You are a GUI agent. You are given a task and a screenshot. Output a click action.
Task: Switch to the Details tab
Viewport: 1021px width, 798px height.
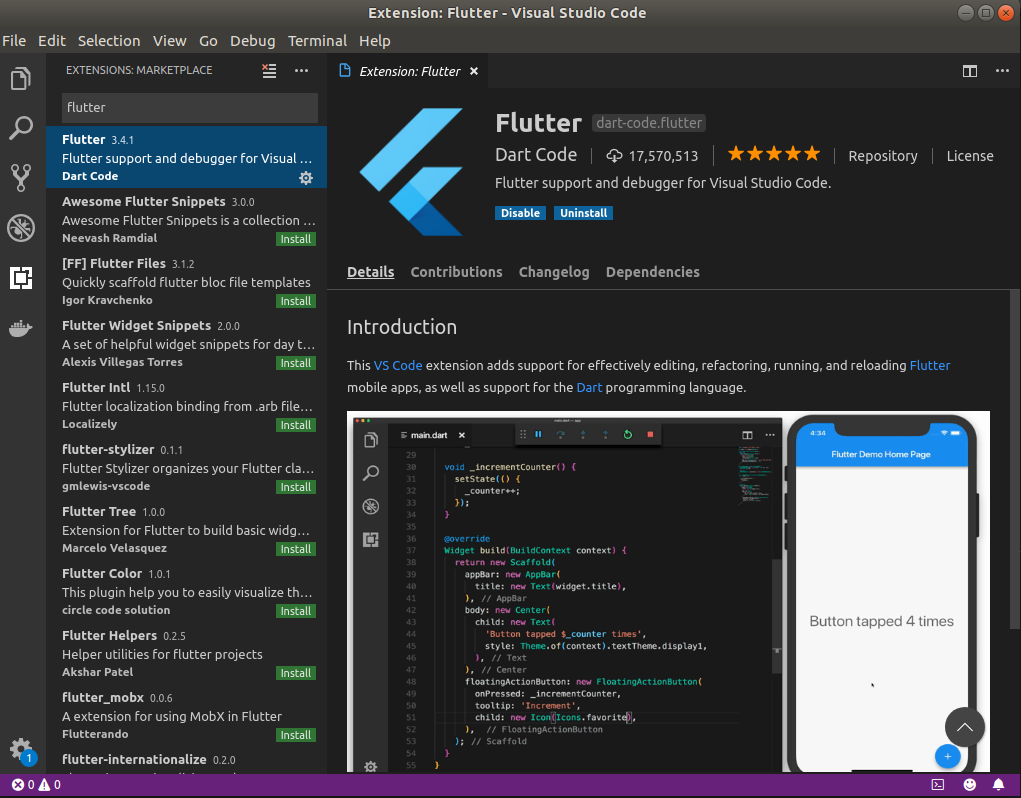click(371, 271)
